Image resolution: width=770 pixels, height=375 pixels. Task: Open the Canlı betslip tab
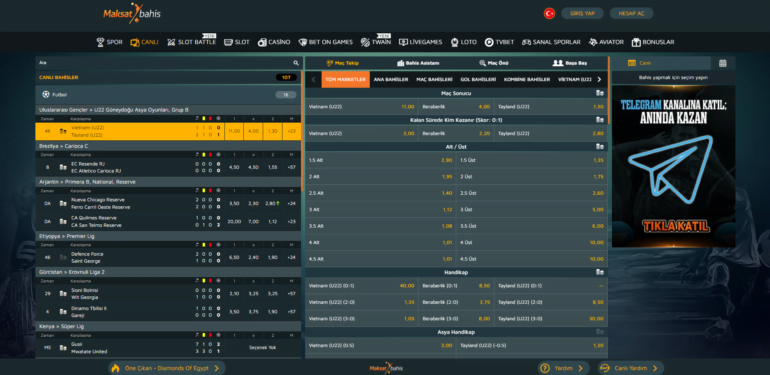(661, 63)
